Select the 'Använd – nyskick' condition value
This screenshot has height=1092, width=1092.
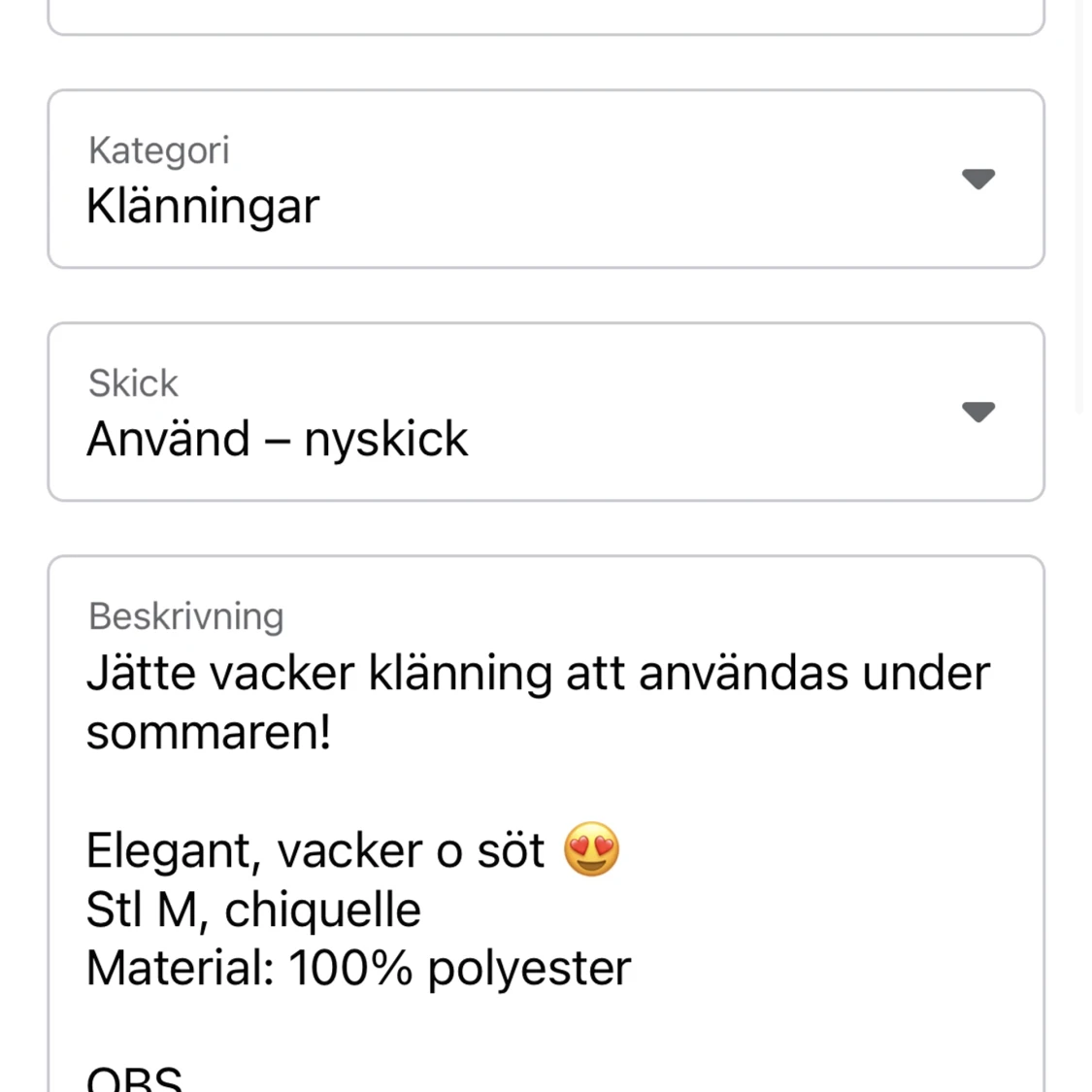pyautogui.click(x=278, y=439)
